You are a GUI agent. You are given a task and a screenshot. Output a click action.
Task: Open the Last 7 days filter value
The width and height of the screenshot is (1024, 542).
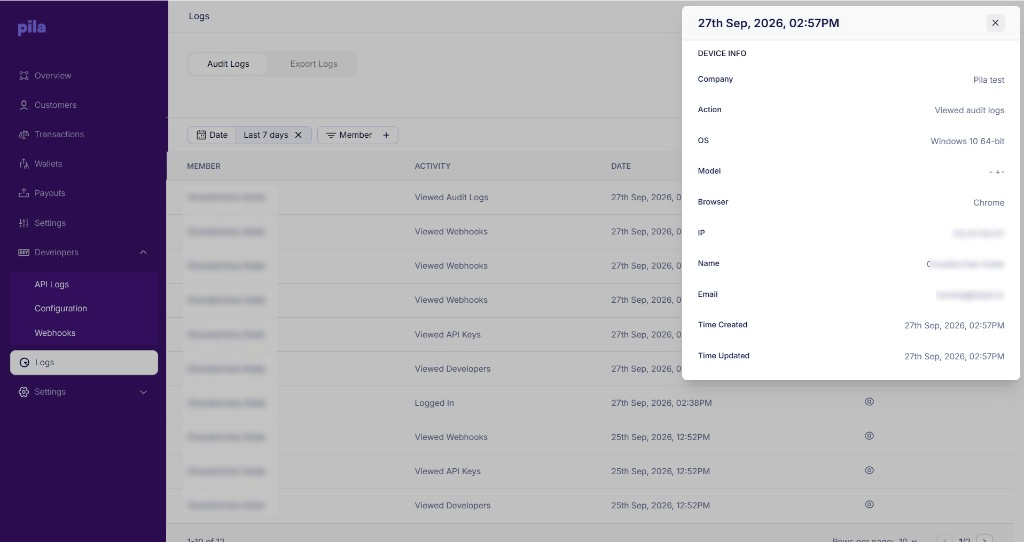point(265,135)
